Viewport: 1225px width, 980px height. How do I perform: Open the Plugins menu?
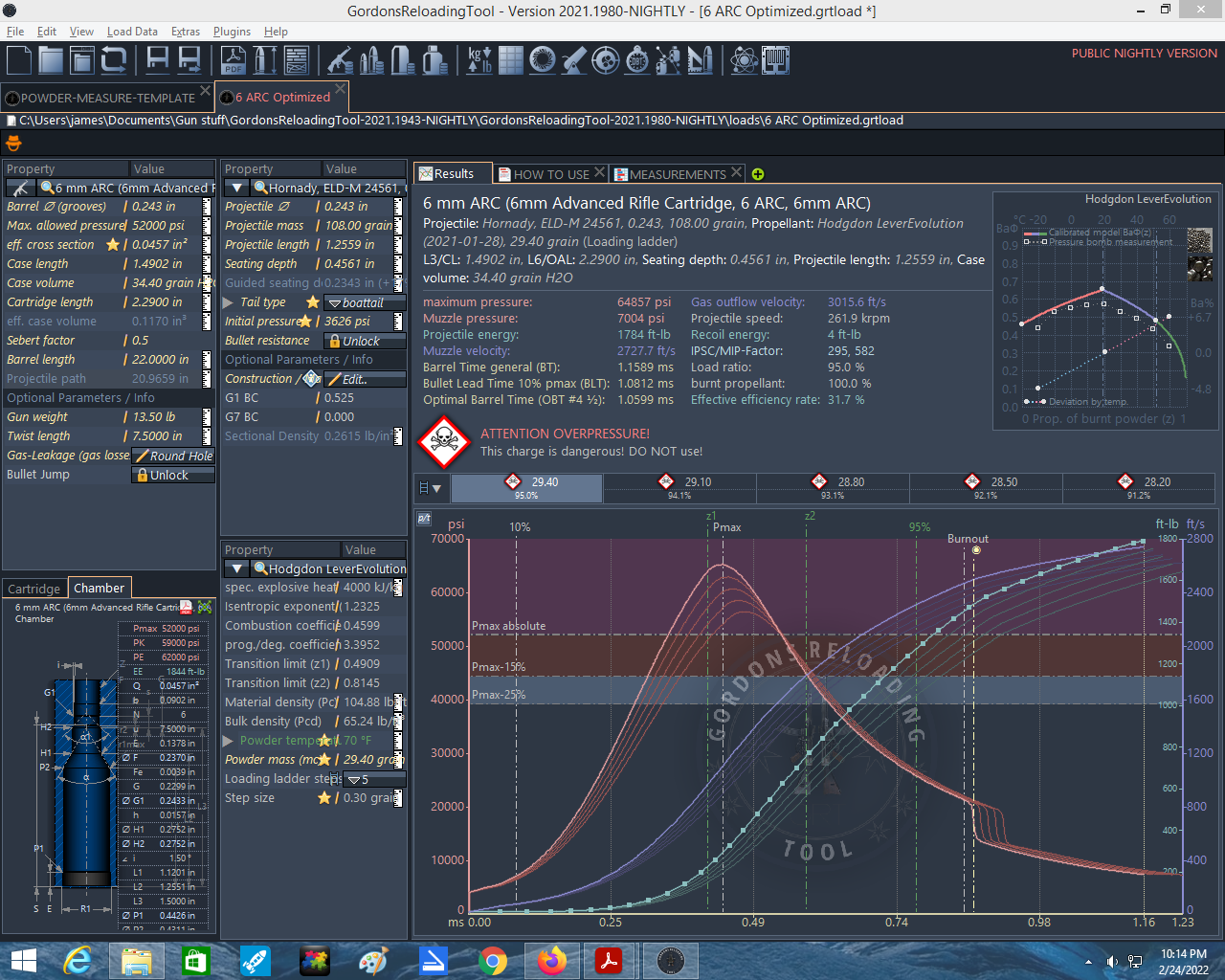coord(232,32)
